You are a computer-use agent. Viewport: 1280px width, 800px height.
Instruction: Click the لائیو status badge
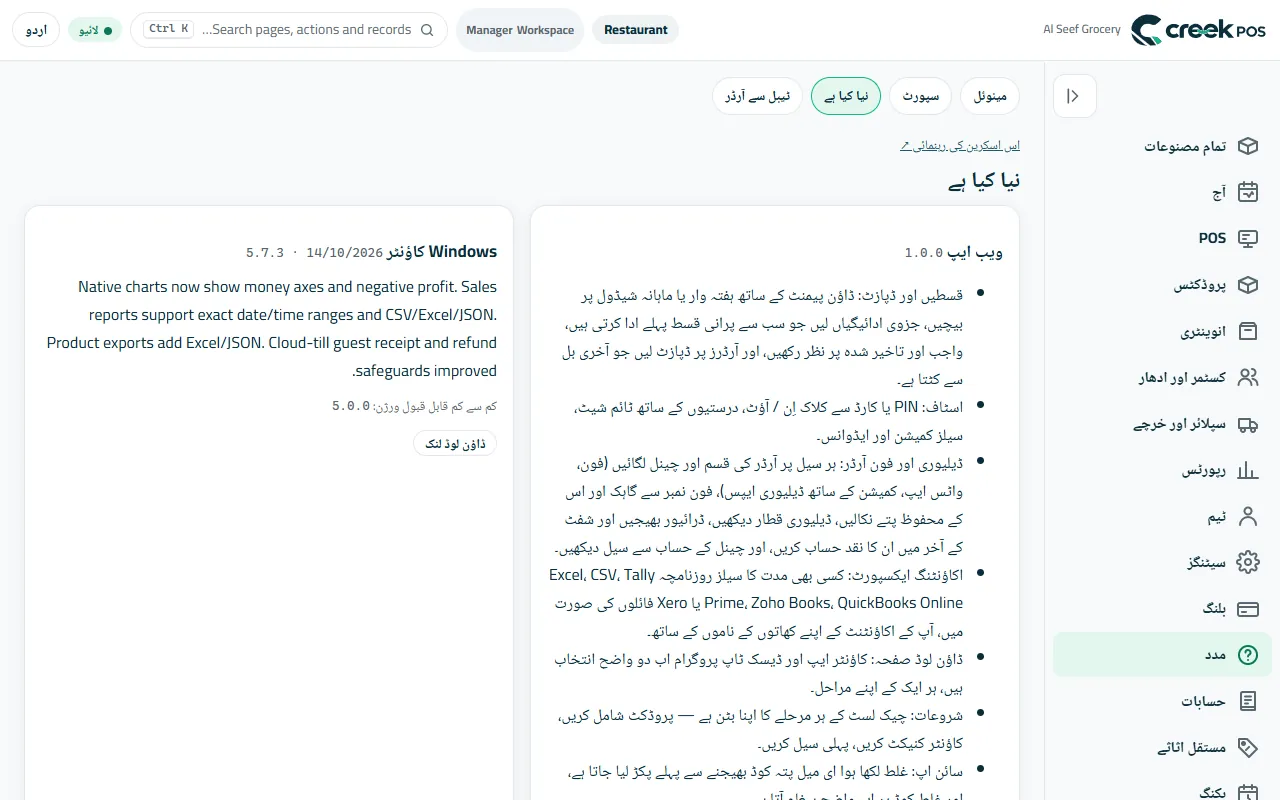[x=95, y=30]
